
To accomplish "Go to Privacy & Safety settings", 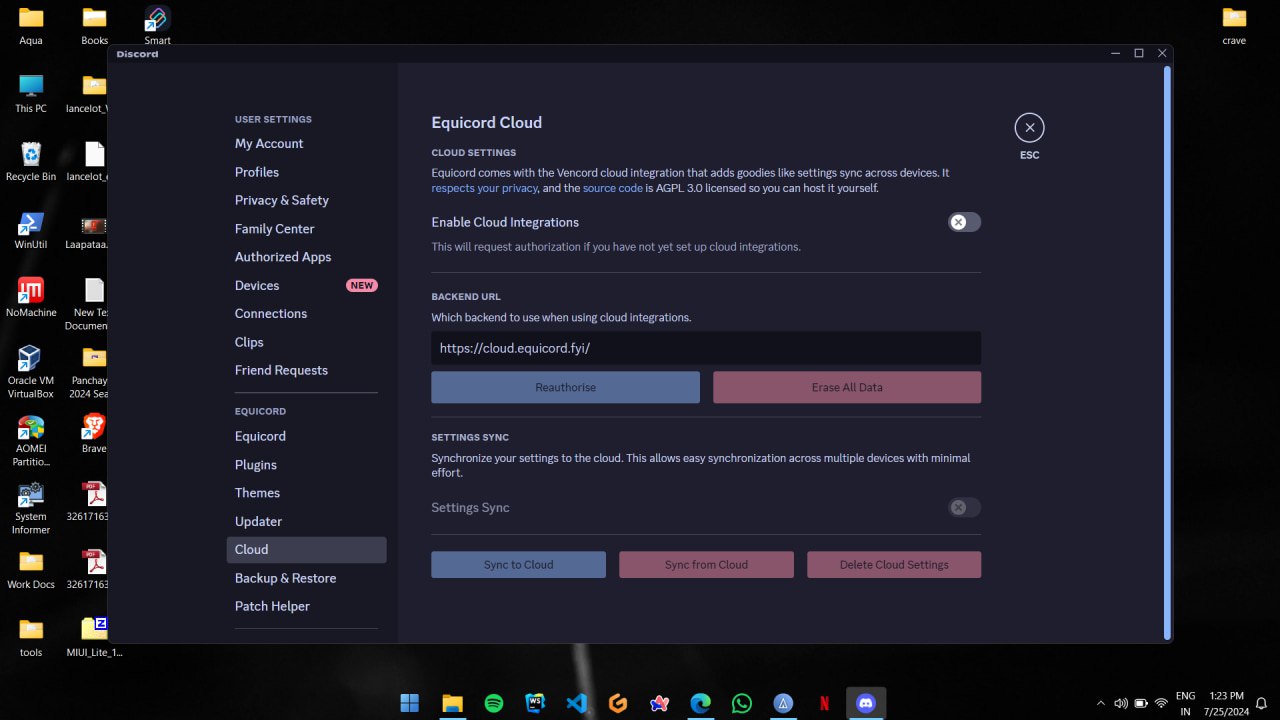I will click(x=306, y=200).
